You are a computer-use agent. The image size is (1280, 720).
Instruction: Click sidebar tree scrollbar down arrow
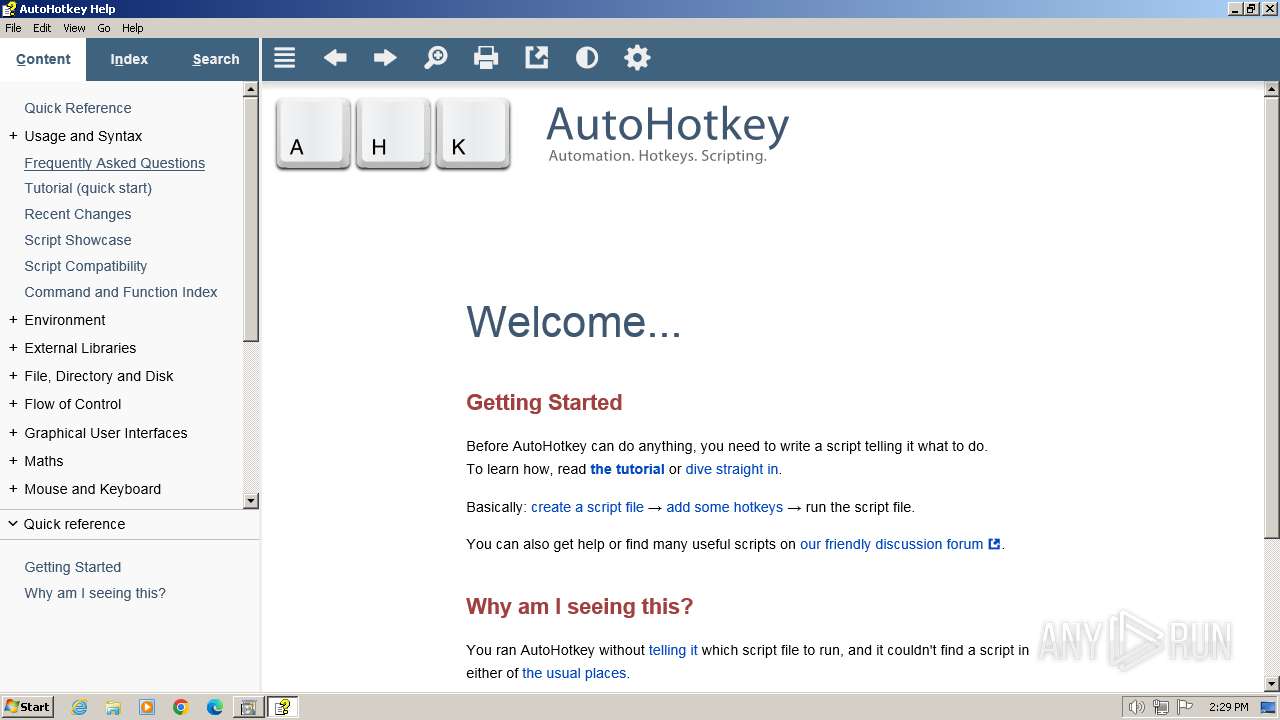pyautogui.click(x=251, y=501)
